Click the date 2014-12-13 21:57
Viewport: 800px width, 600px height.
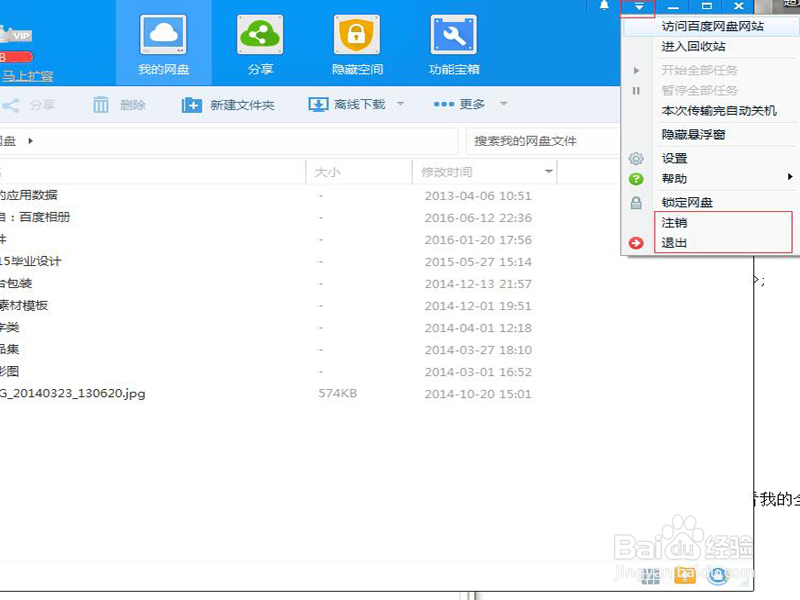pos(478,284)
